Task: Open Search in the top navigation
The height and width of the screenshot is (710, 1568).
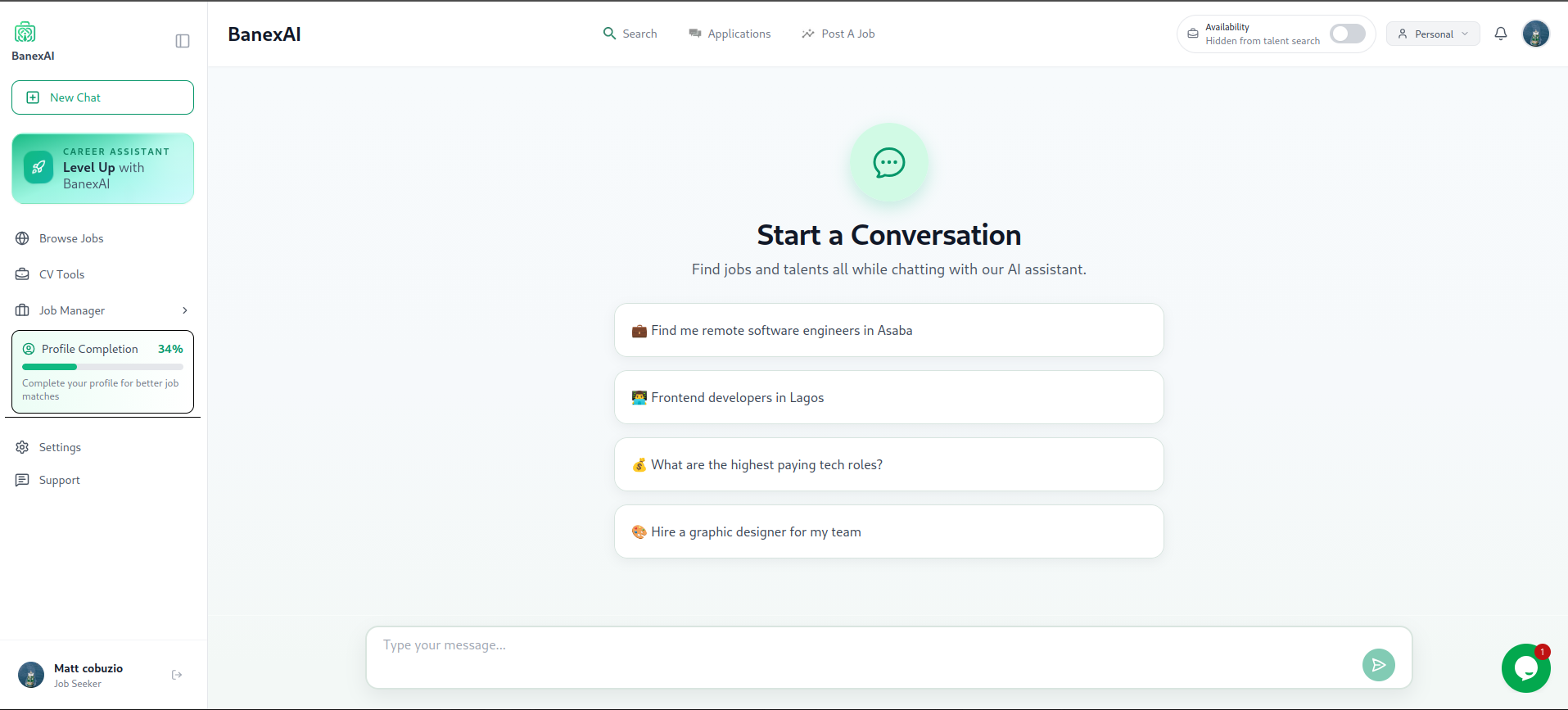Action: click(630, 34)
